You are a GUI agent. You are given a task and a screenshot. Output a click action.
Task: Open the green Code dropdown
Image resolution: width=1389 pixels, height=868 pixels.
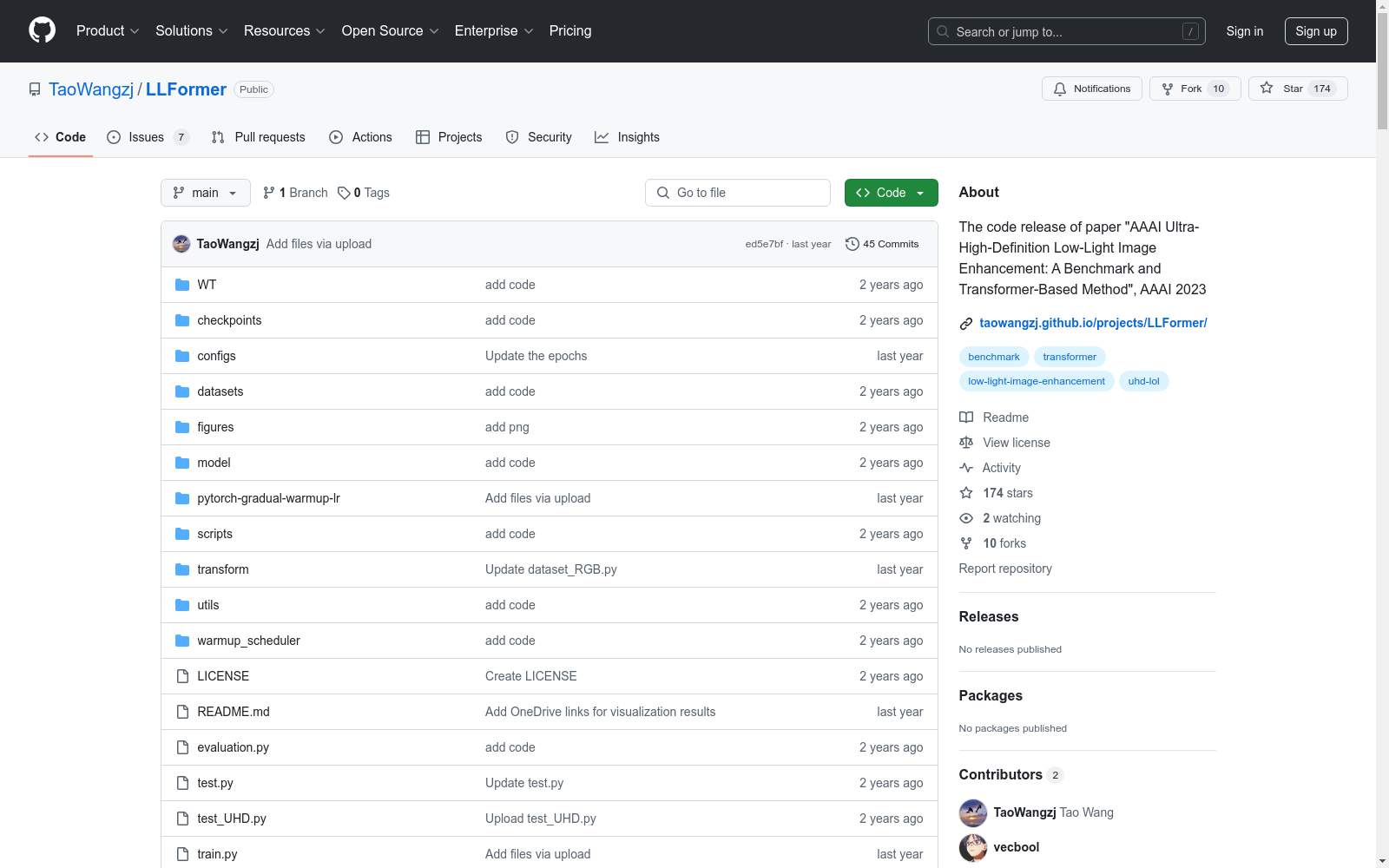[x=891, y=193]
